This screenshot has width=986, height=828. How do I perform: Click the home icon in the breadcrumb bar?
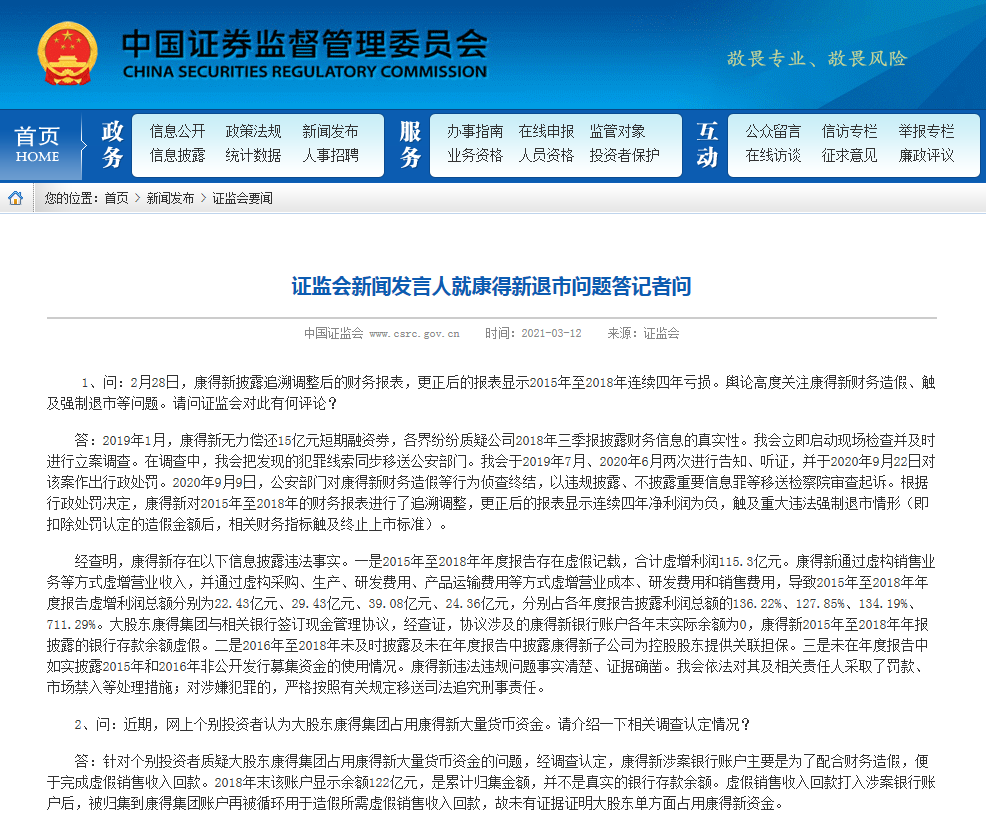15,198
